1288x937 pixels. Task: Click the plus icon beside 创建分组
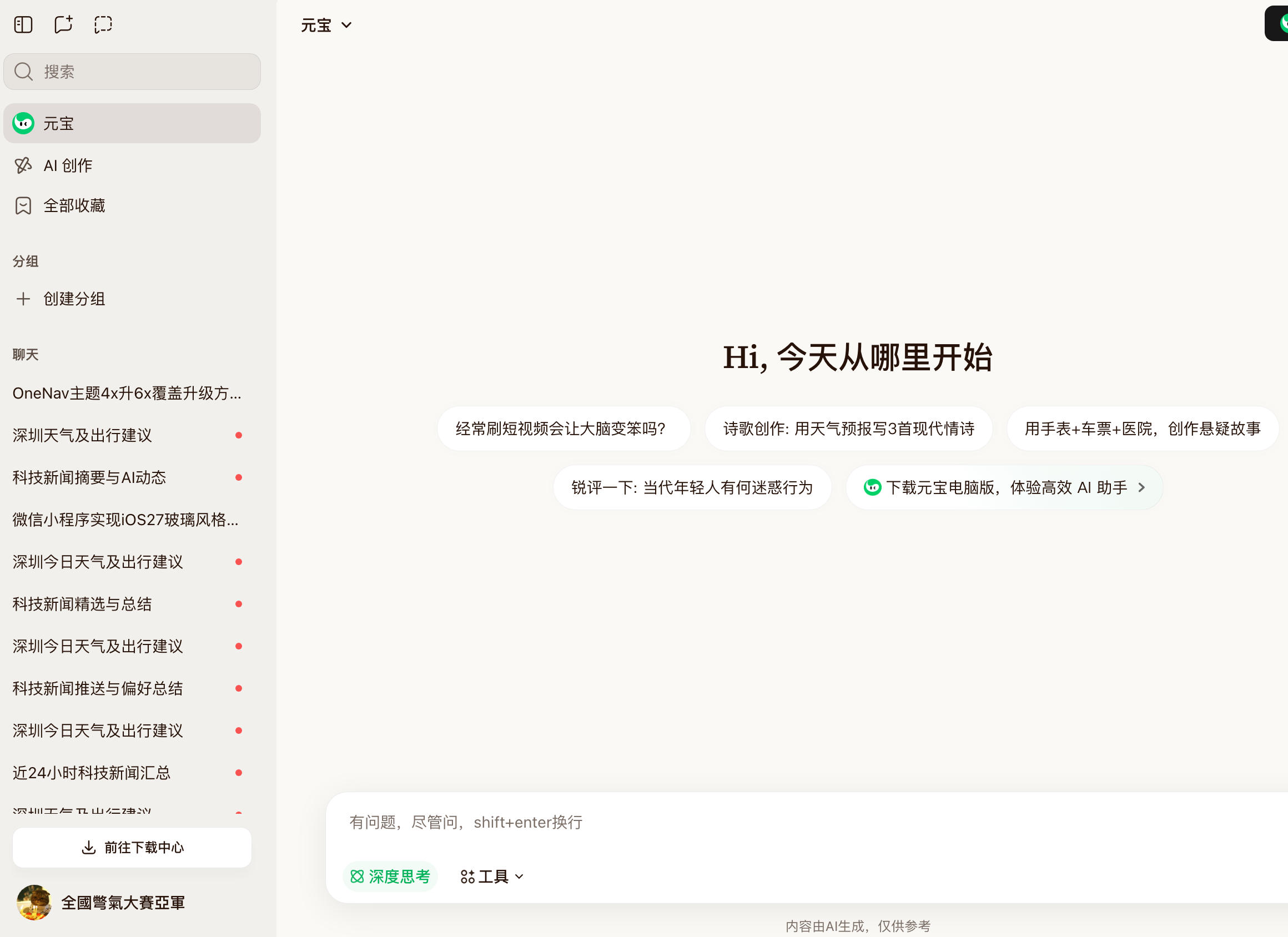click(x=23, y=299)
